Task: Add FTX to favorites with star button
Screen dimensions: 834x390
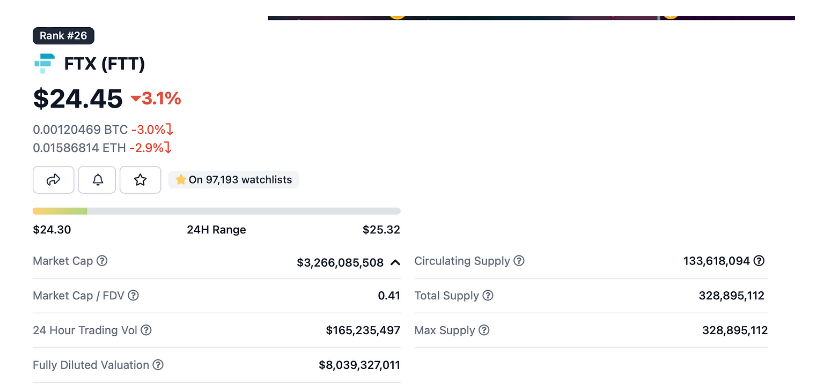Action: coord(140,180)
